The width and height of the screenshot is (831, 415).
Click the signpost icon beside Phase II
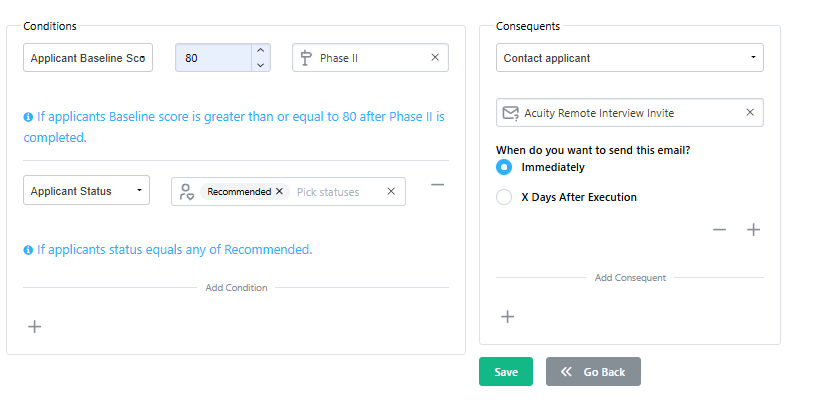point(305,58)
